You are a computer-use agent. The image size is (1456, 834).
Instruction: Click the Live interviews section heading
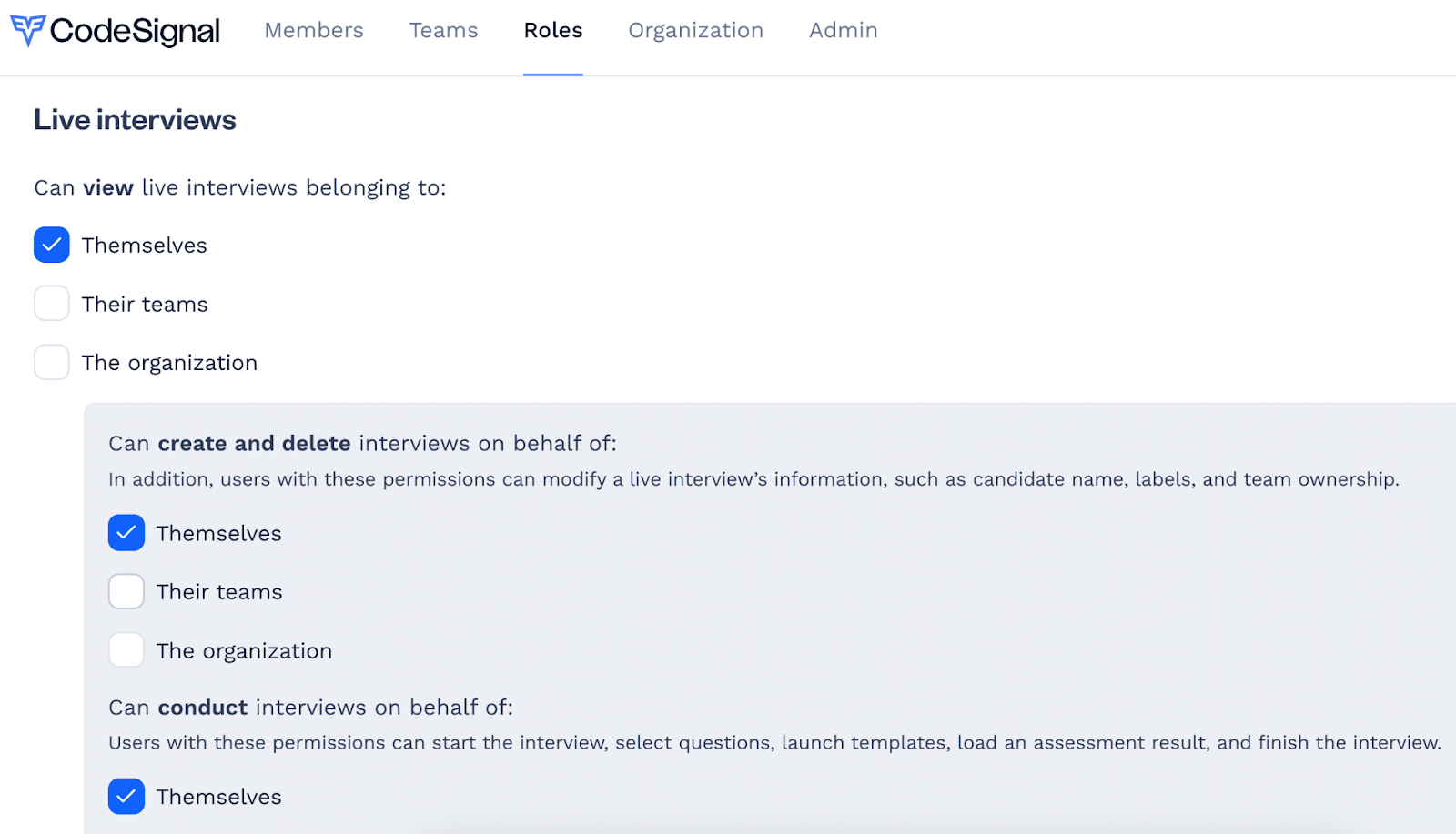(x=135, y=120)
